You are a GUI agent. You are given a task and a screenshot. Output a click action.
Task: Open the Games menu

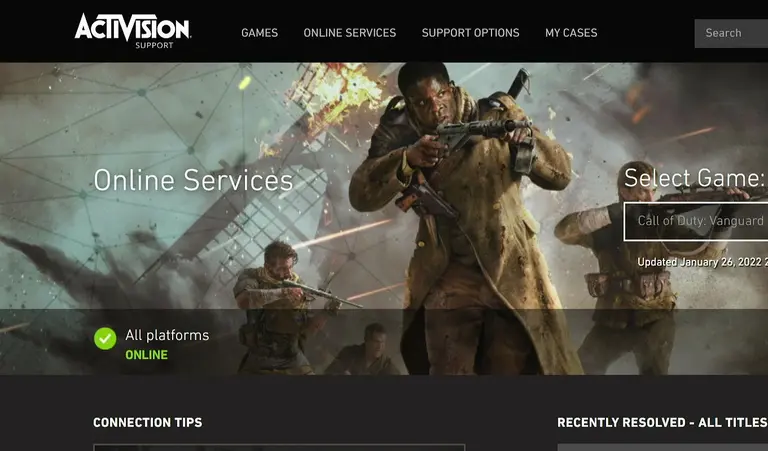[259, 33]
